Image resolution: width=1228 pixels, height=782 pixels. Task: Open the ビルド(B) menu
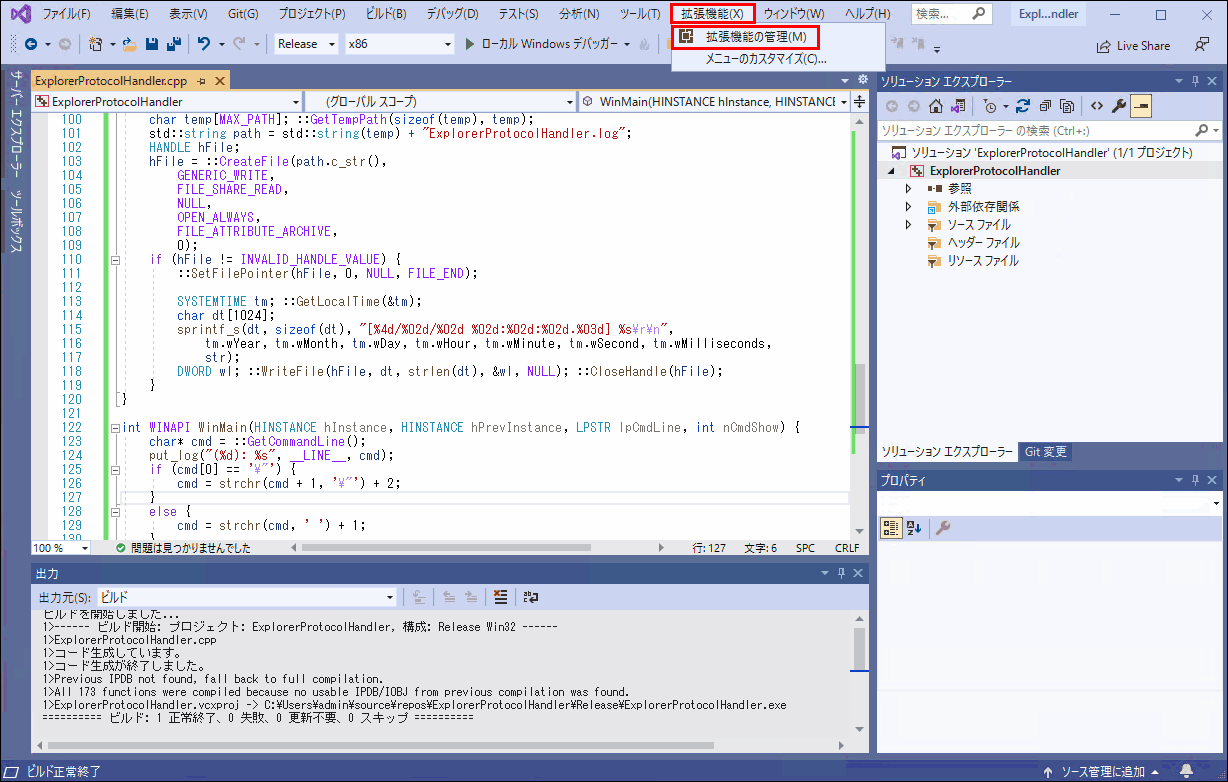386,14
